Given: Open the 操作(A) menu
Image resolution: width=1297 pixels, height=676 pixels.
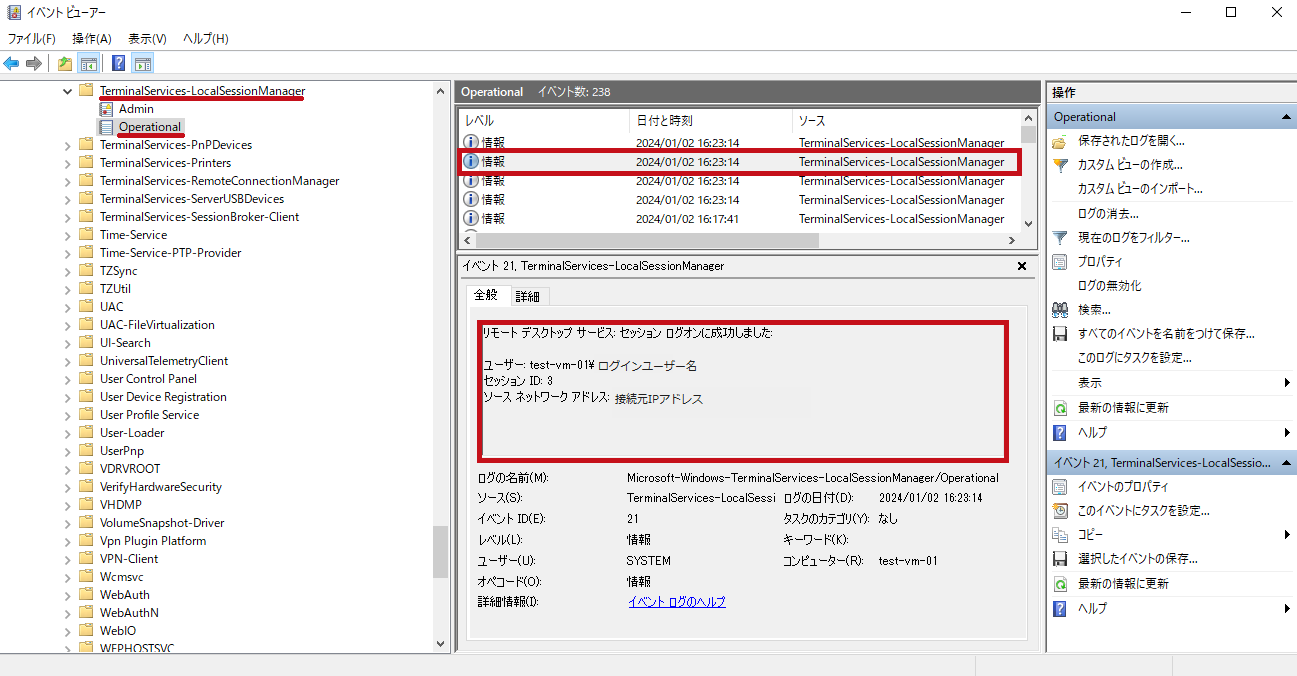Looking at the screenshot, I should click(x=92, y=38).
